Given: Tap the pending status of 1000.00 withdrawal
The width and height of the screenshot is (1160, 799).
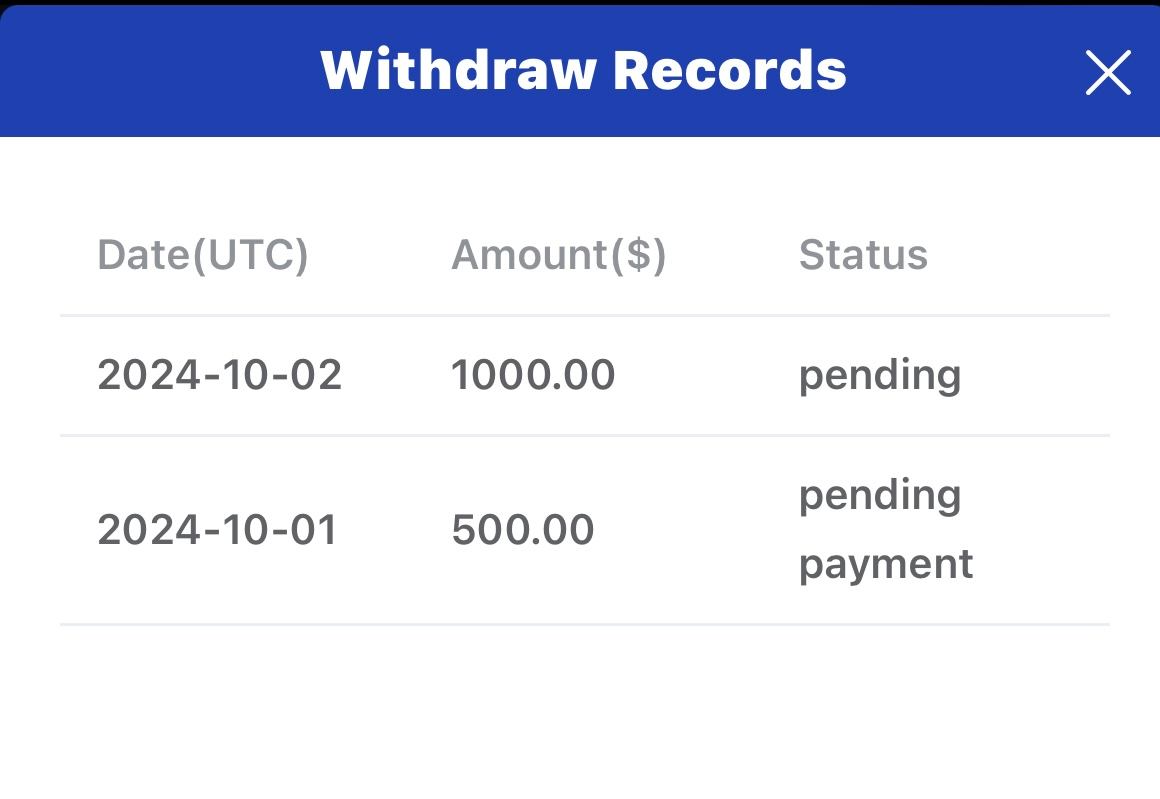Looking at the screenshot, I should 880,376.
